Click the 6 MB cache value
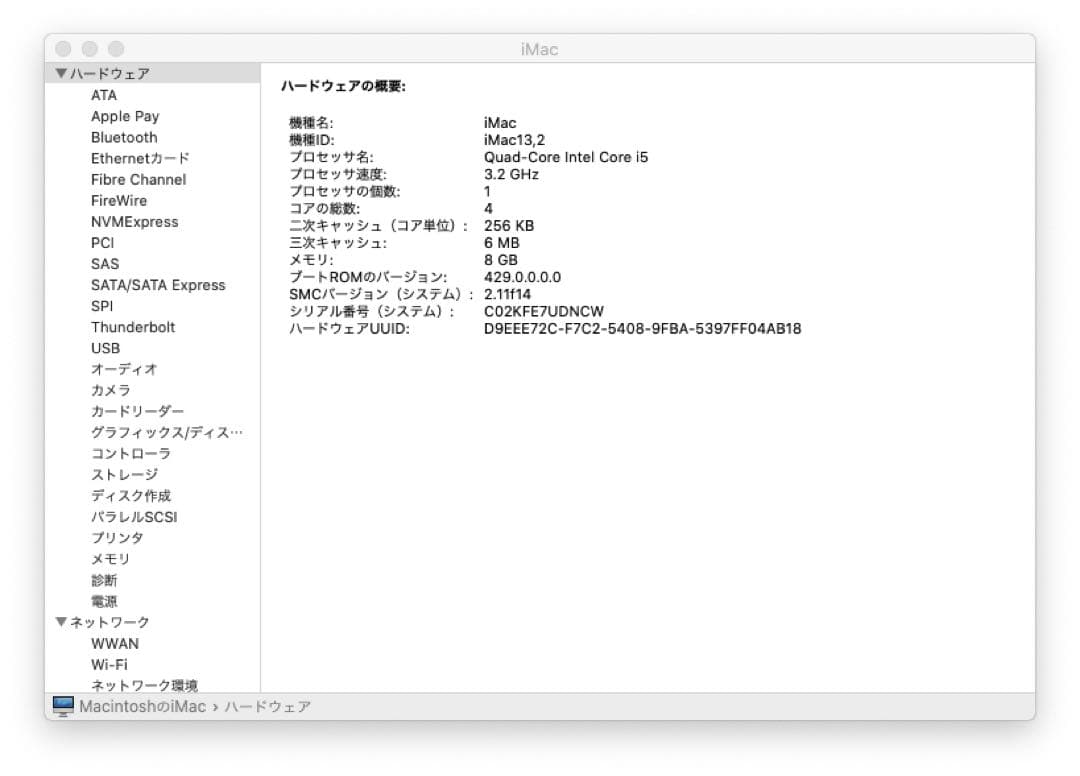The height and width of the screenshot is (776, 1080). point(501,243)
